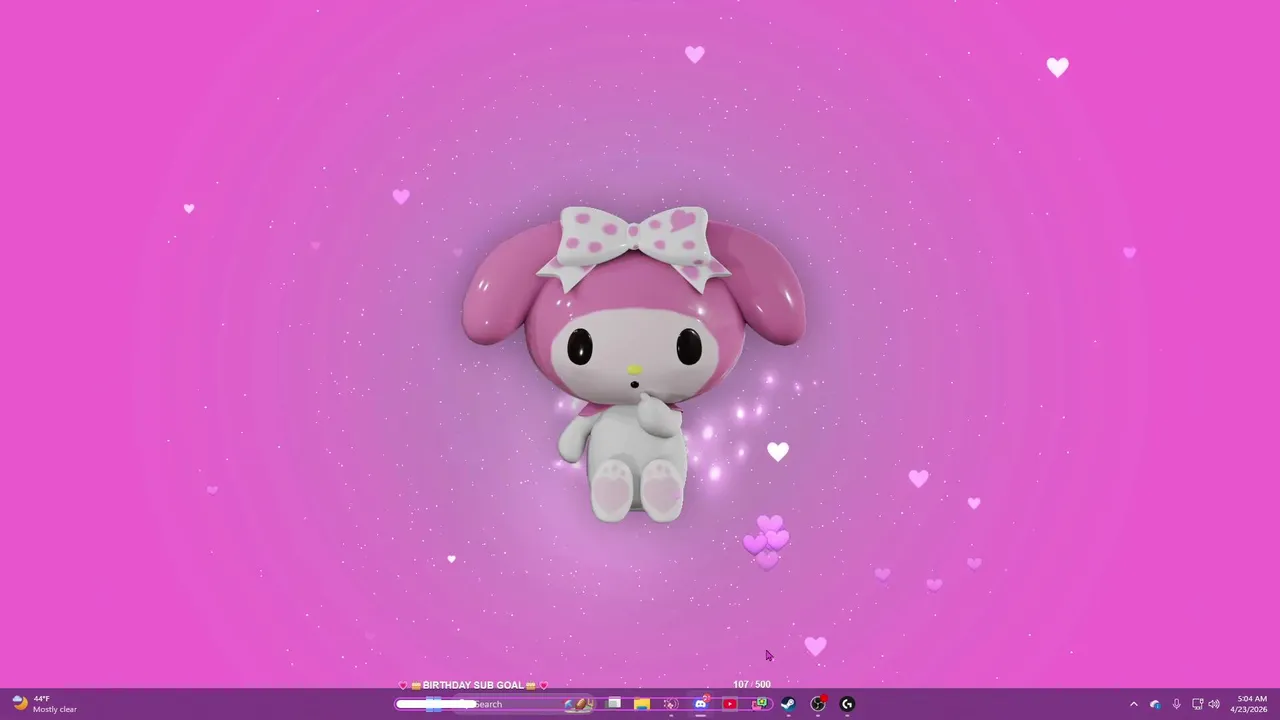The image size is (1280, 720).
Task: Expand the hidden system tray icons
Action: (1133, 704)
